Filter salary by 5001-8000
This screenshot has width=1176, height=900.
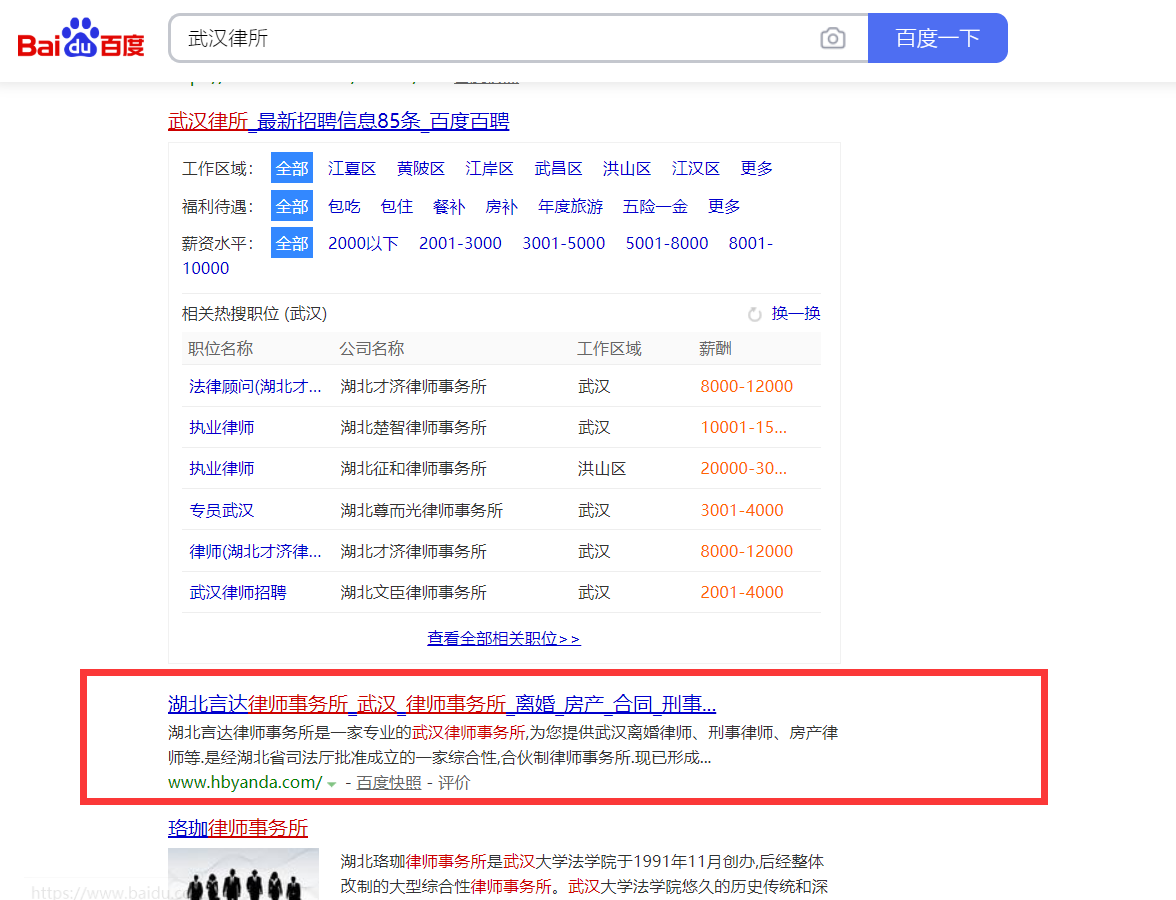pos(667,244)
